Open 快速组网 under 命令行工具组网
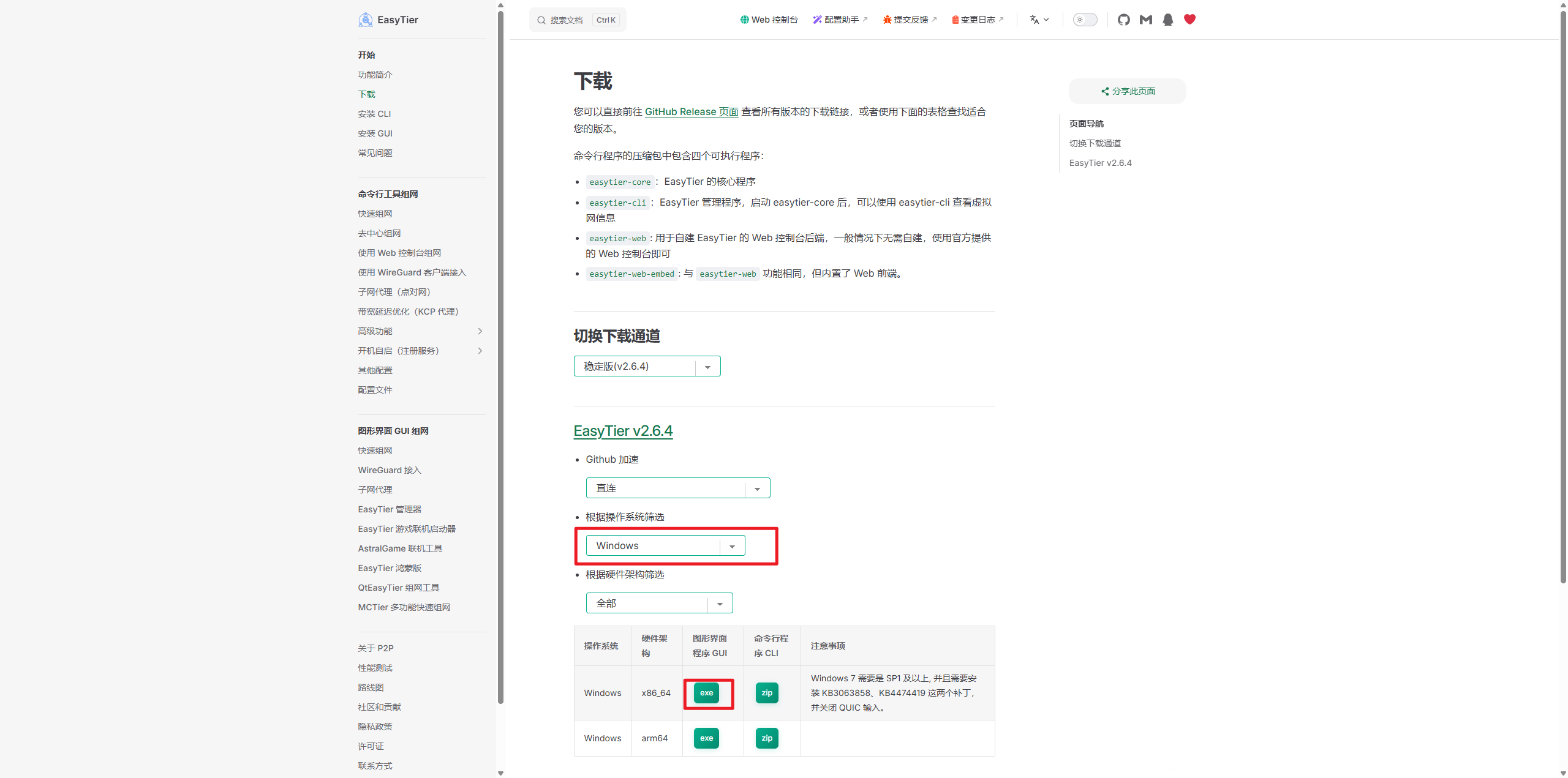Screen dimensions: 1568x778 coord(375,214)
